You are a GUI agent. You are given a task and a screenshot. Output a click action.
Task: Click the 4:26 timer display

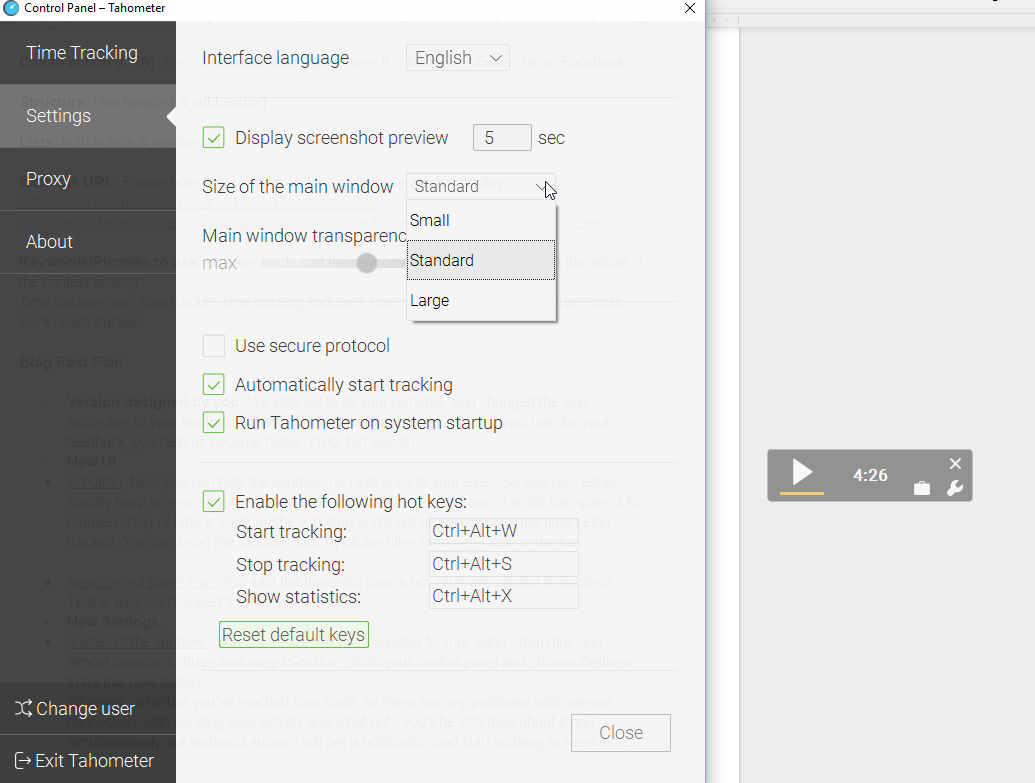pos(870,475)
